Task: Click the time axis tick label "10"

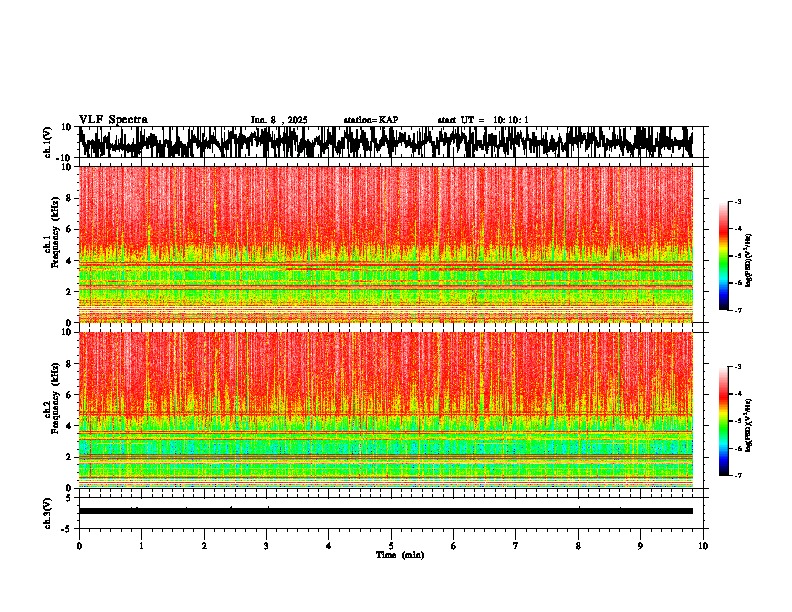Action: click(x=703, y=546)
